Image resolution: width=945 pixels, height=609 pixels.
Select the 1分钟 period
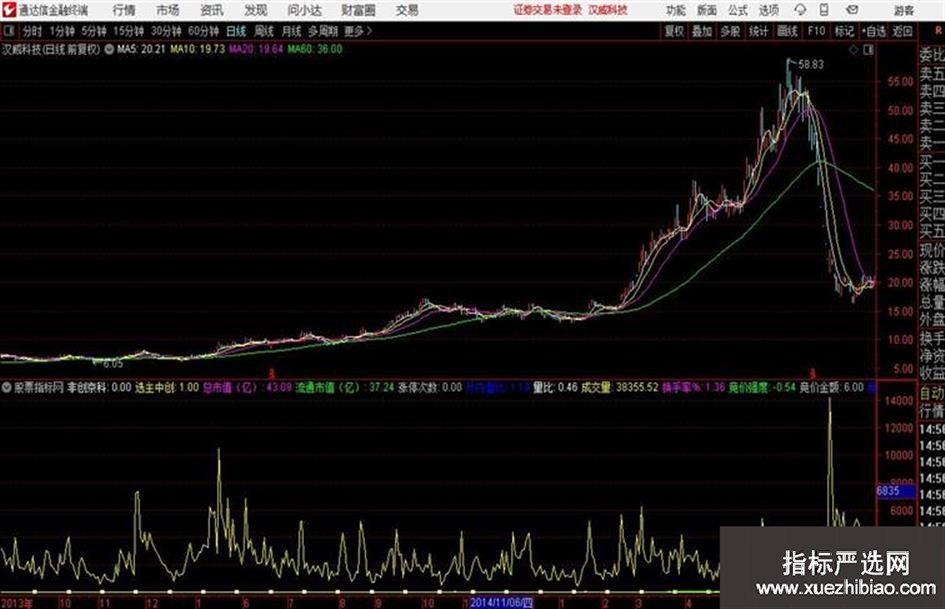tap(61, 31)
